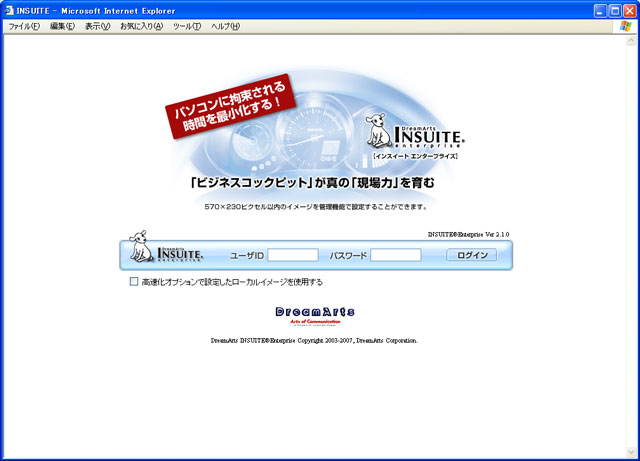The width and height of the screenshot is (640, 461).
Task: Close the Internet Explorer window
Action: coord(629,11)
